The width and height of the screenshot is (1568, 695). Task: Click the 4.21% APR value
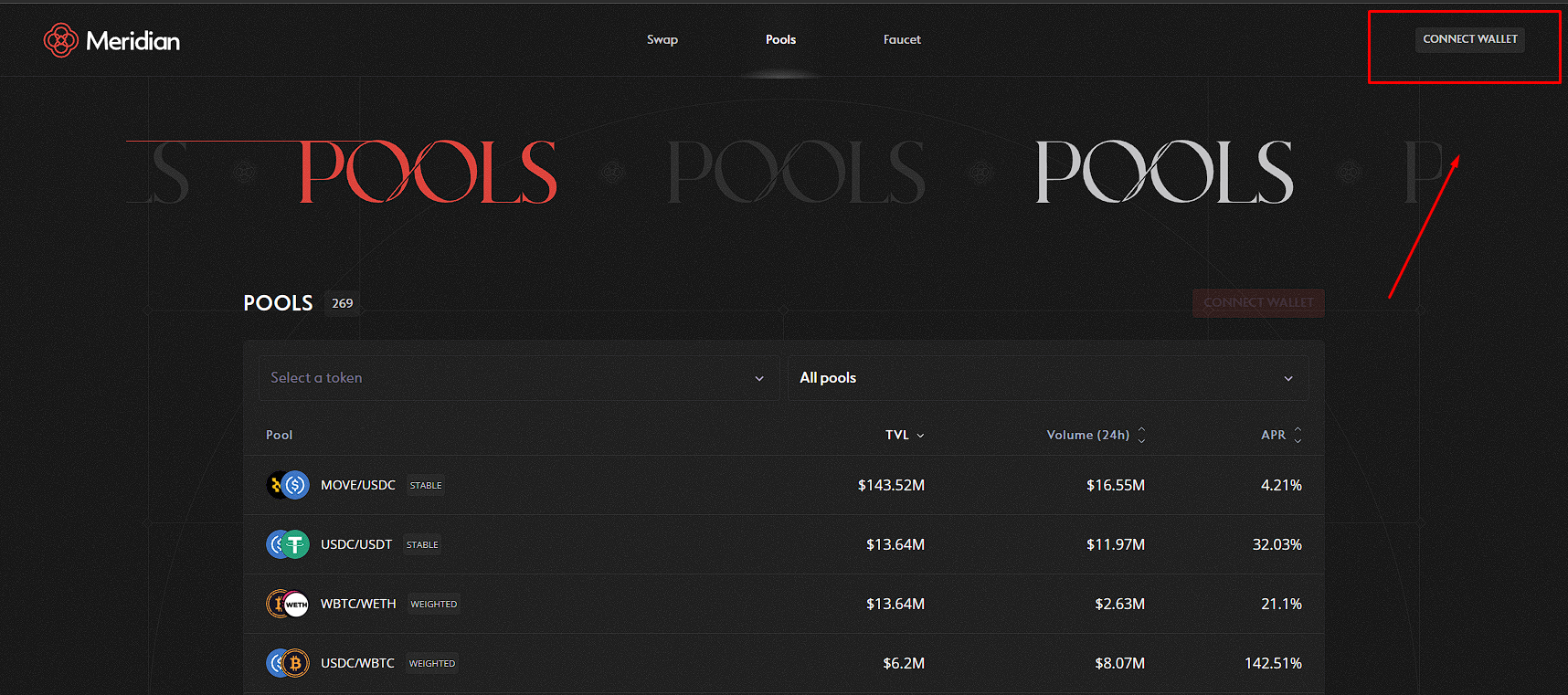pos(1281,485)
